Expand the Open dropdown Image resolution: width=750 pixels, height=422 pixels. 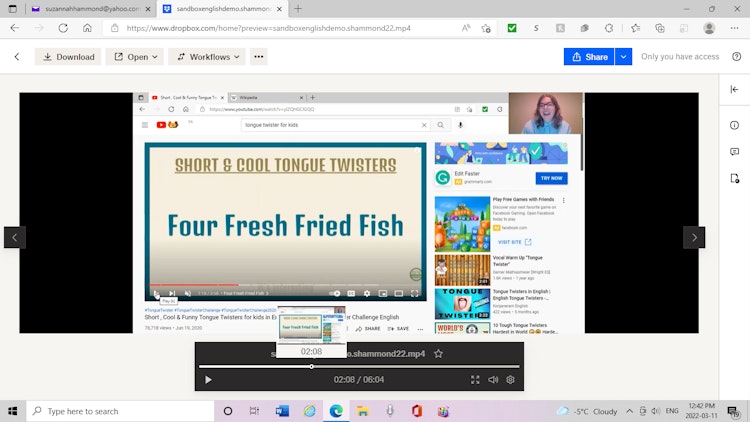[x=134, y=57]
